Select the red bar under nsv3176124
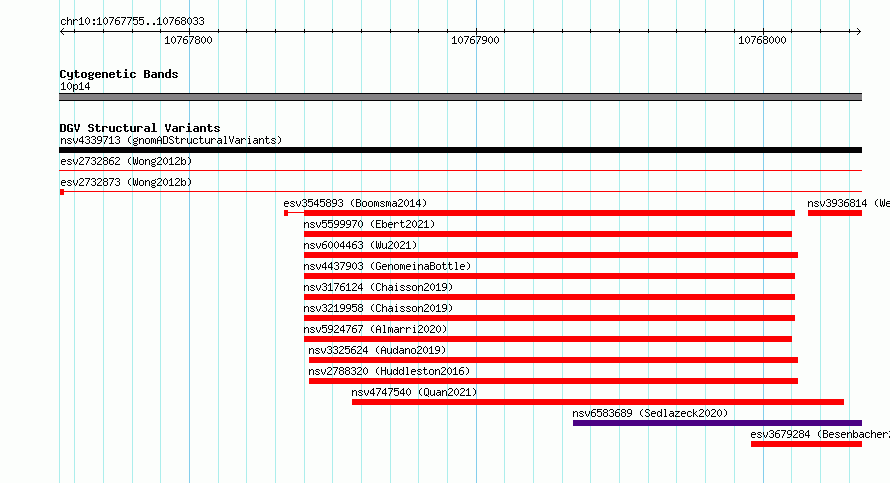Image resolution: width=890 pixels, height=483 pixels. tap(549, 297)
